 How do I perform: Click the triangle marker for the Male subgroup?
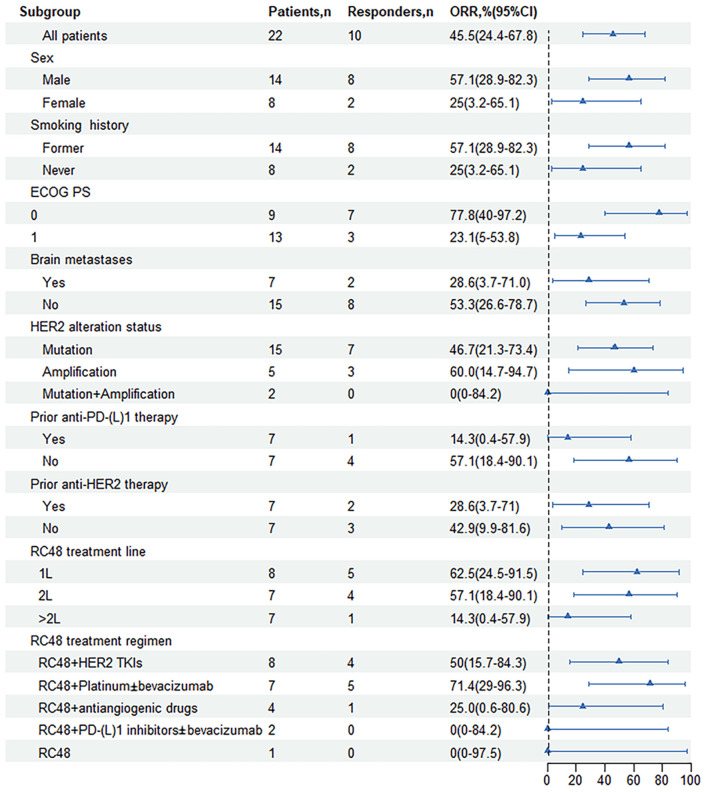point(628,77)
